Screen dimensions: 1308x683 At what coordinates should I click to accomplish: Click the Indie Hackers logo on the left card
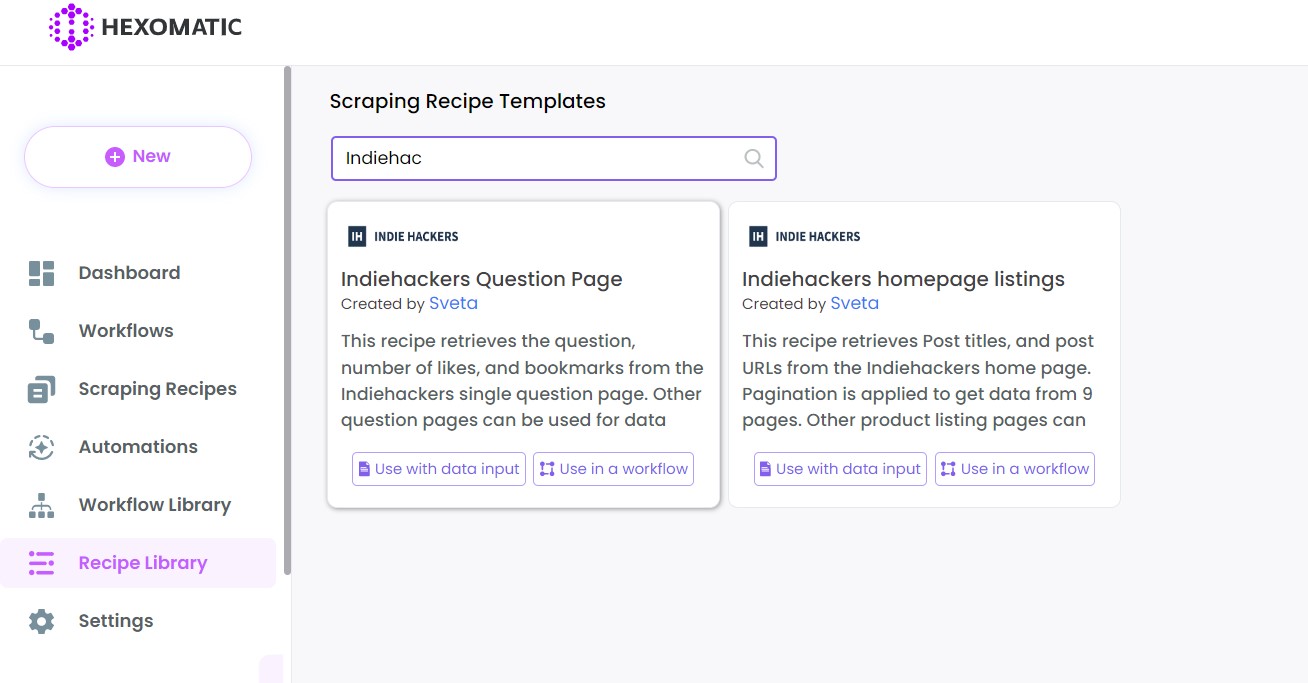click(357, 236)
